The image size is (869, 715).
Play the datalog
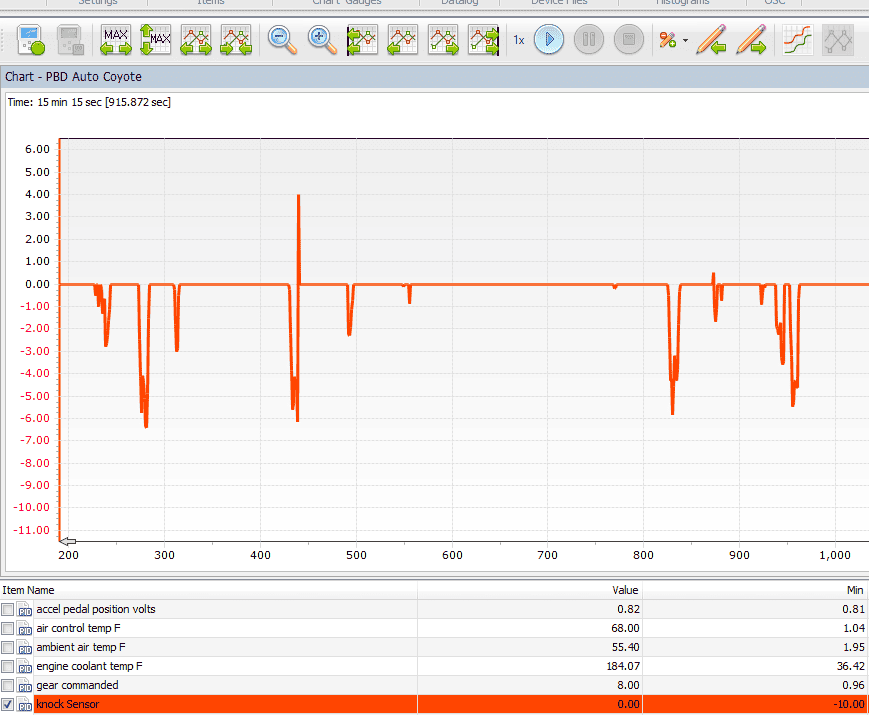pos(549,39)
